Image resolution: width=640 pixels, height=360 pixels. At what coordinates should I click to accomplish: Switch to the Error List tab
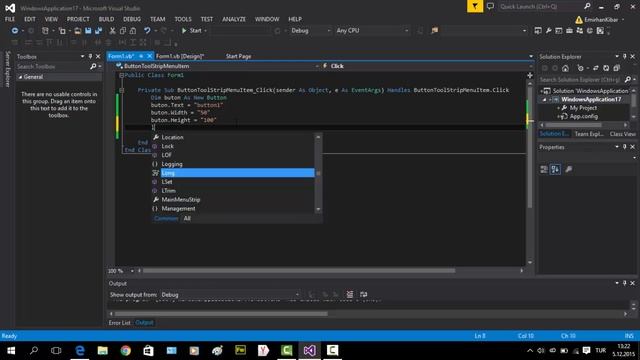click(120, 322)
